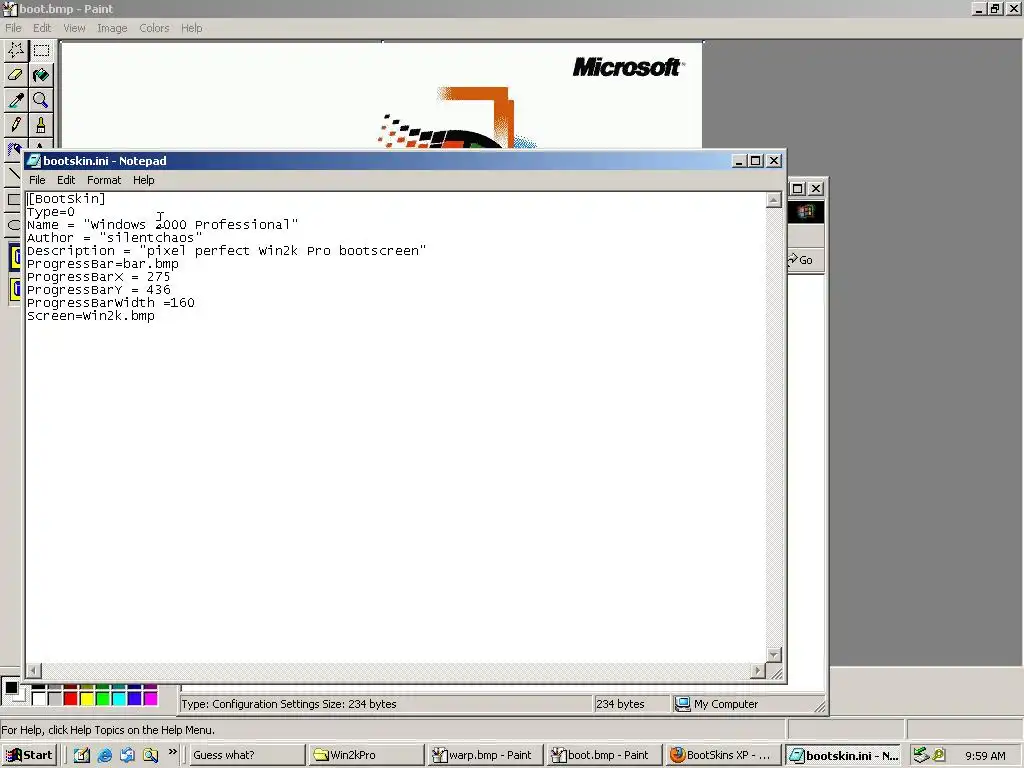Minimize the bootskin.ini Notepad window
This screenshot has height=768, width=1024.
[739, 161]
